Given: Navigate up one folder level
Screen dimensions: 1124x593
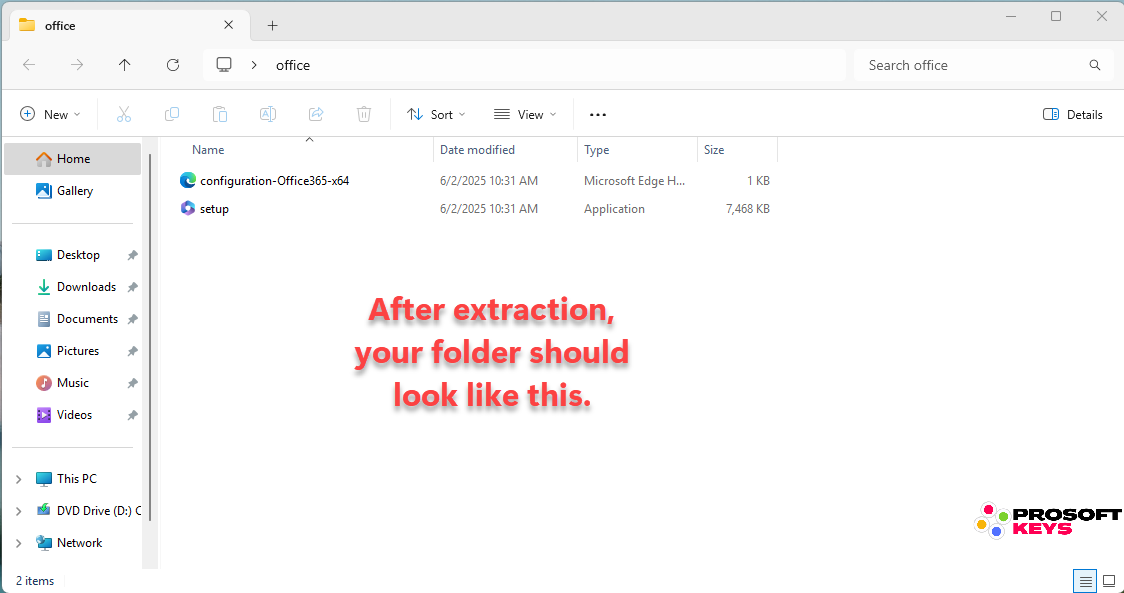Looking at the screenshot, I should pos(124,64).
